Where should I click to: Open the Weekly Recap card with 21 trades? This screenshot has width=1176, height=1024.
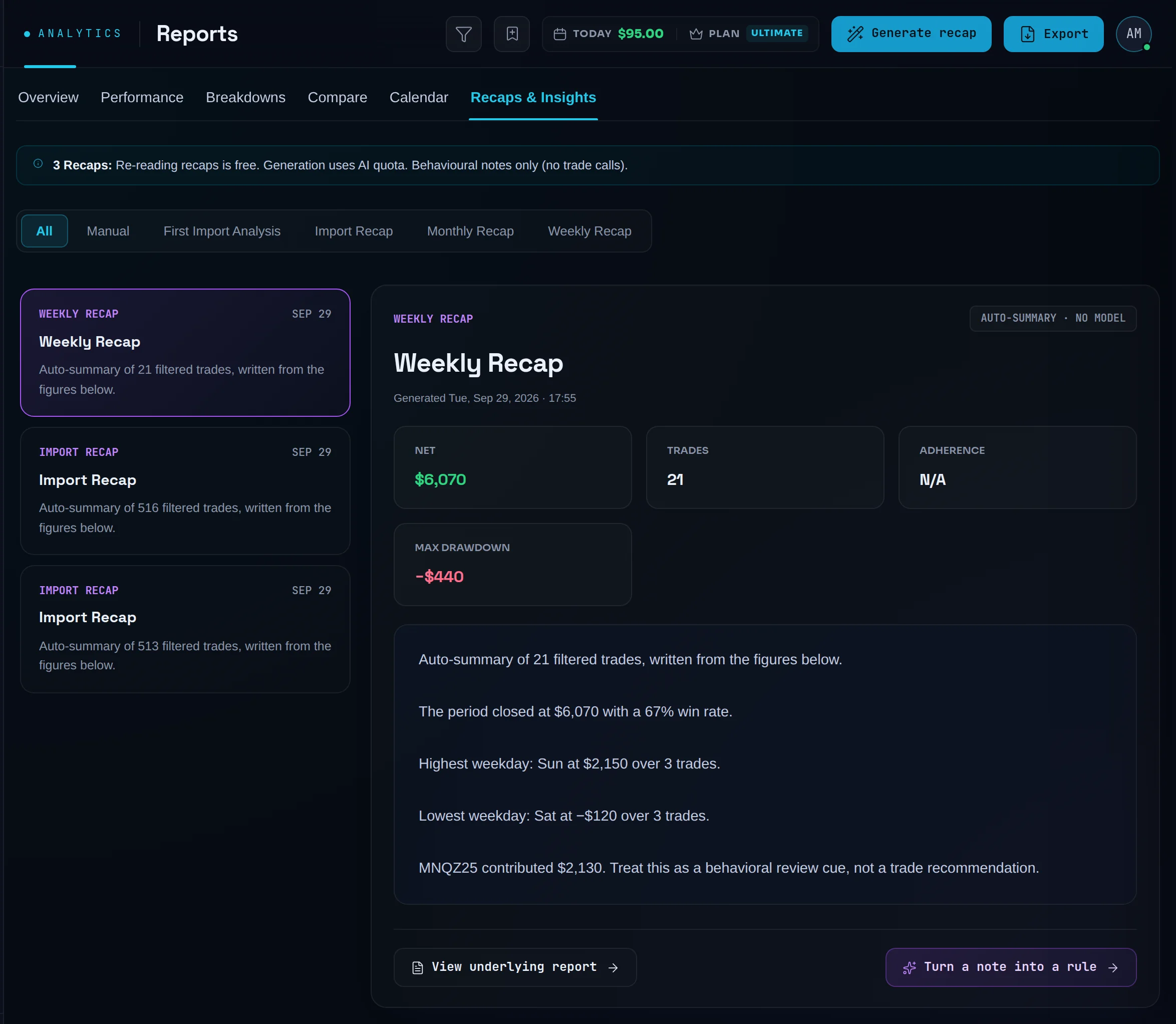(x=185, y=353)
